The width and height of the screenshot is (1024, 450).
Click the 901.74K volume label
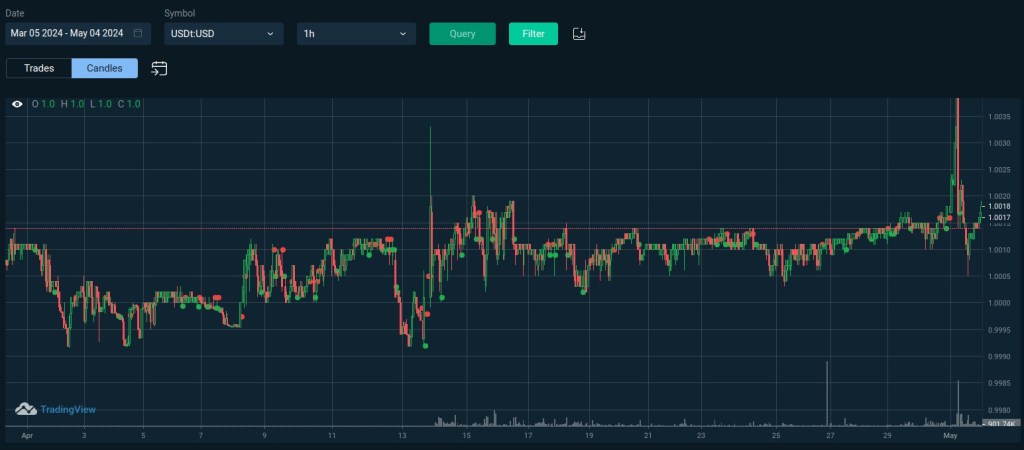(x=999, y=425)
